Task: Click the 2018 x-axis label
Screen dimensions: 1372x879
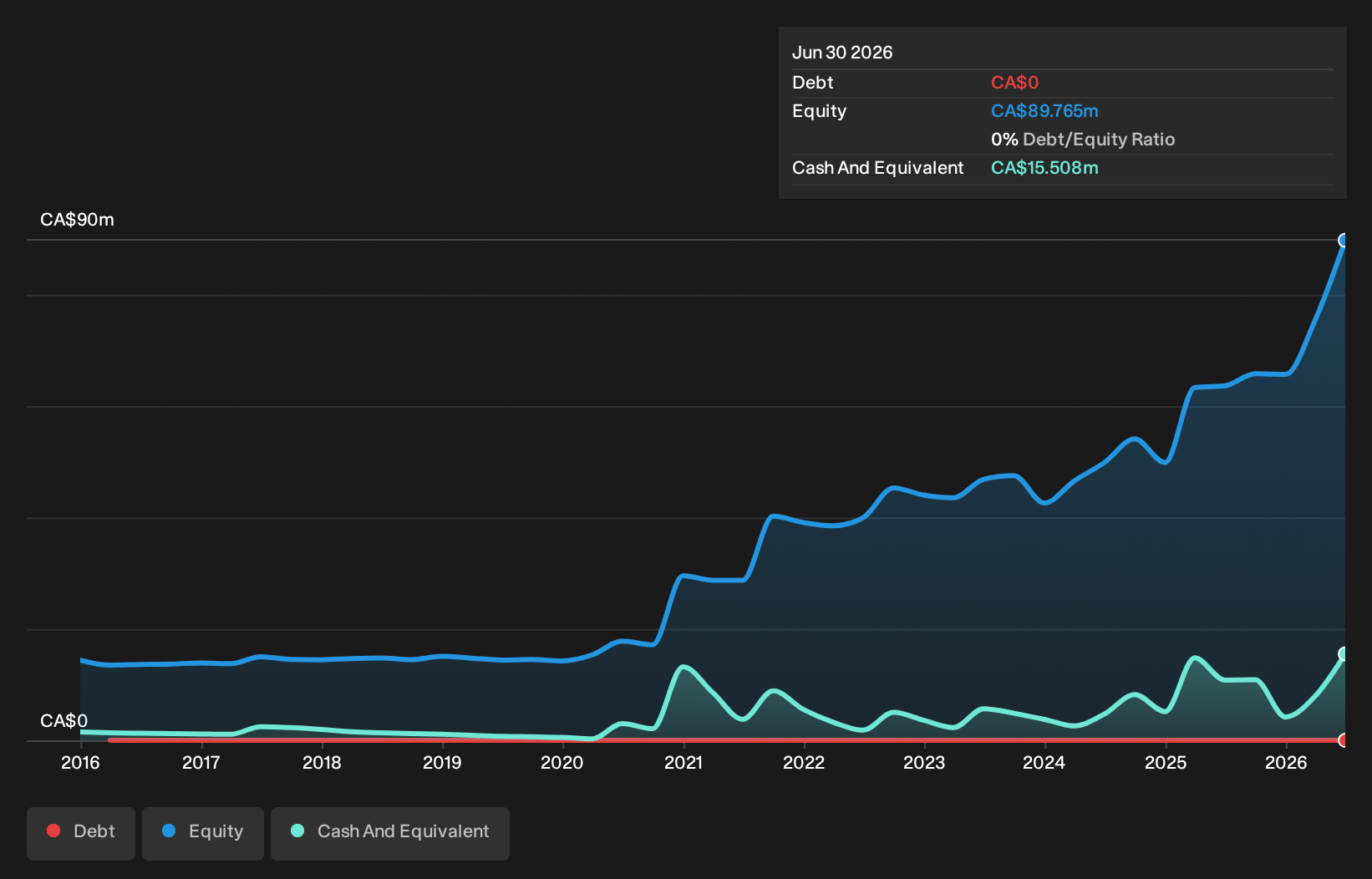Action: (x=322, y=762)
